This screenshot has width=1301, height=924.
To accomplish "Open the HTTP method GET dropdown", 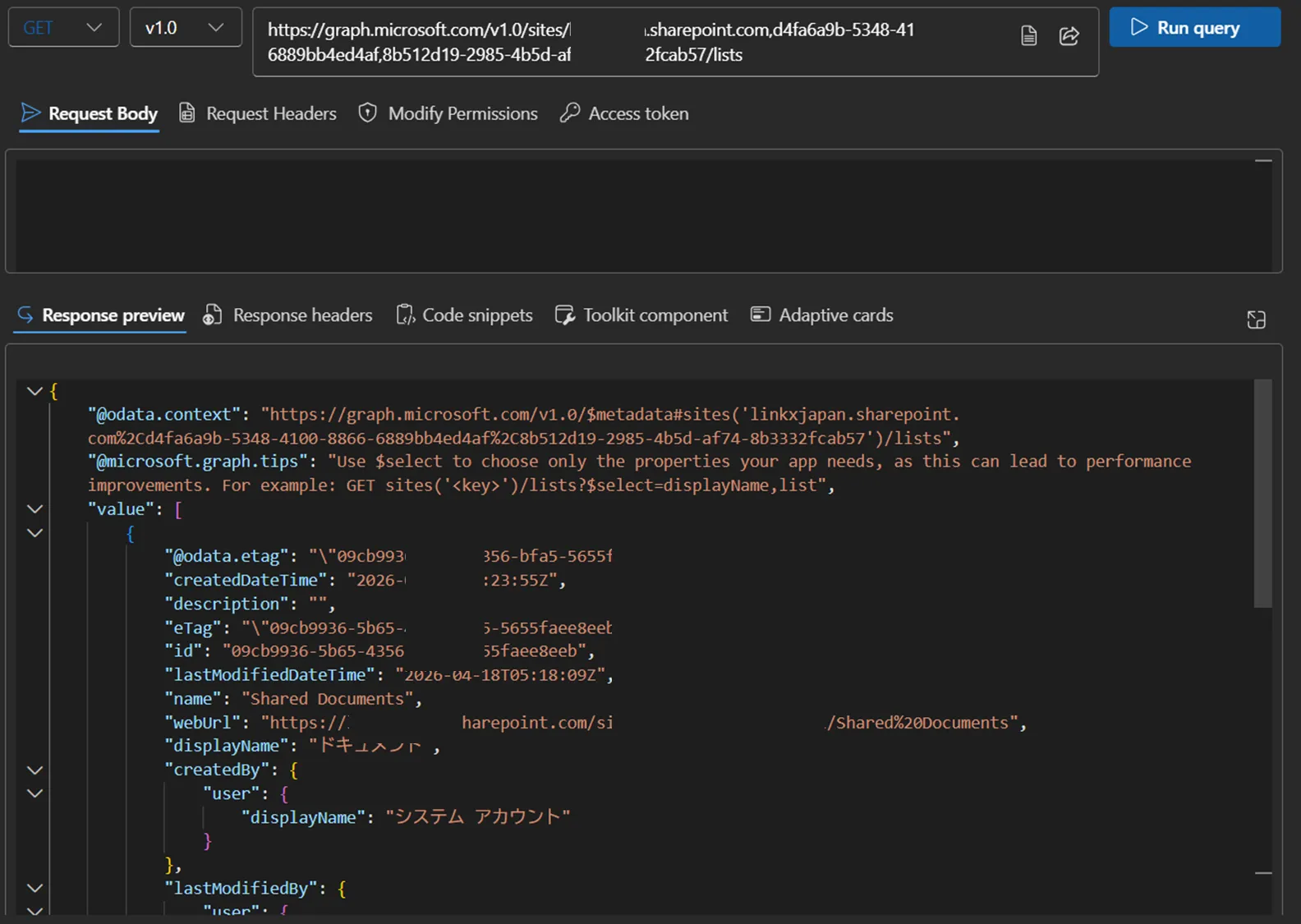I will 63,27.
